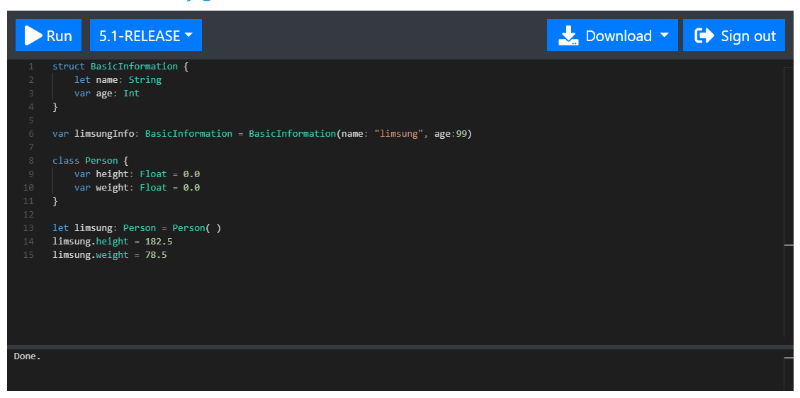Click the Sign out button text
The width and height of the screenshot is (800, 398).
(x=748, y=36)
